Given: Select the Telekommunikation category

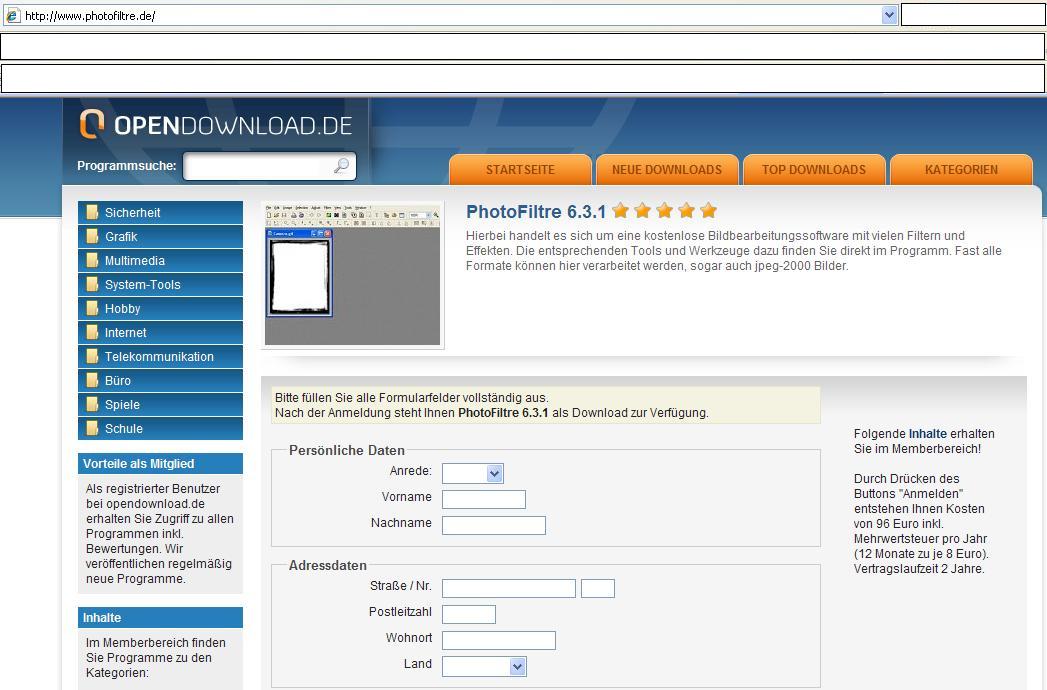Looking at the screenshot, I should (159, 356).
